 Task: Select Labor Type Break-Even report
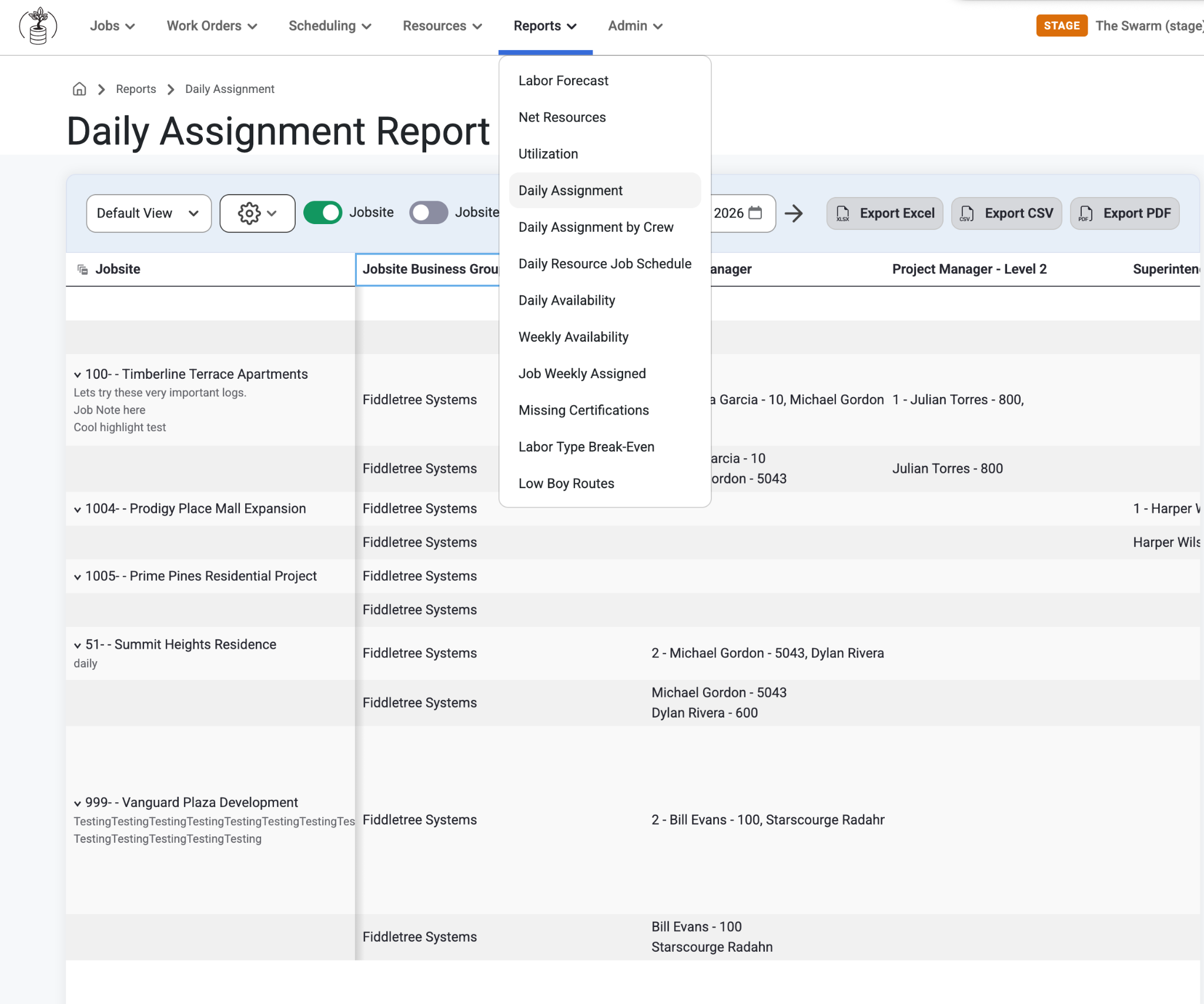[x=605, y=446]
